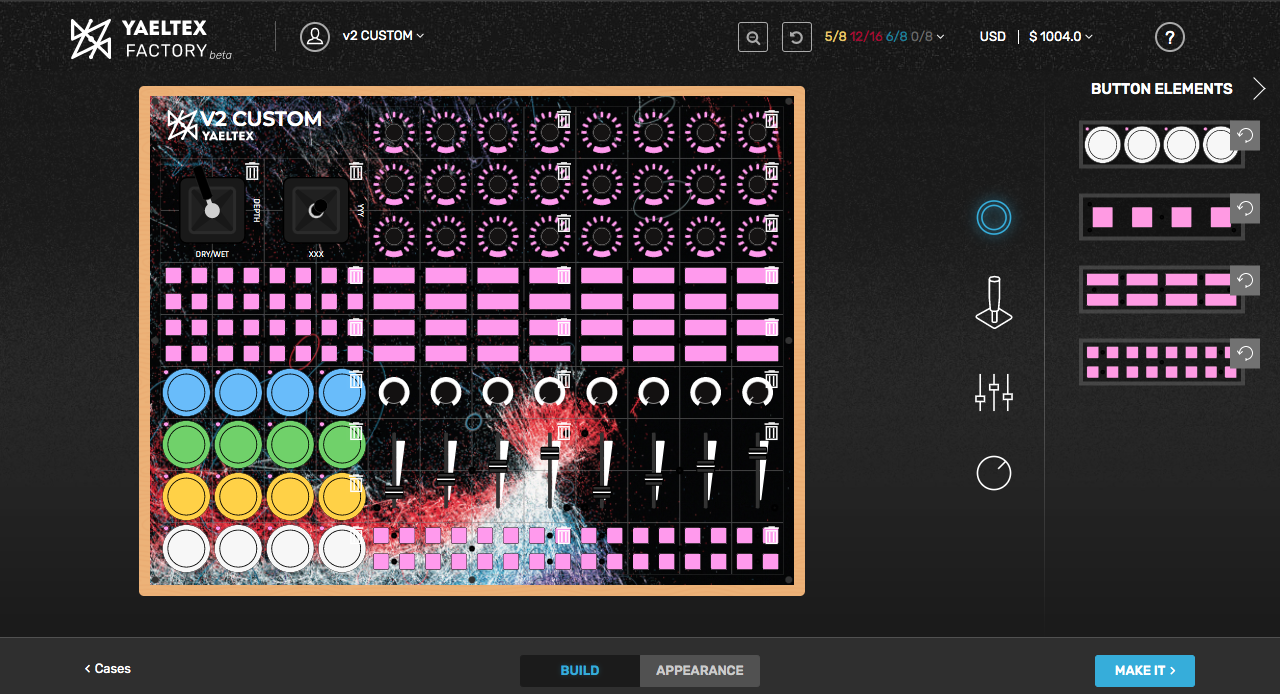Switch to the BUILD tab
The height and width of the screenshot is (694, 1280).
(x=580, y=671)
